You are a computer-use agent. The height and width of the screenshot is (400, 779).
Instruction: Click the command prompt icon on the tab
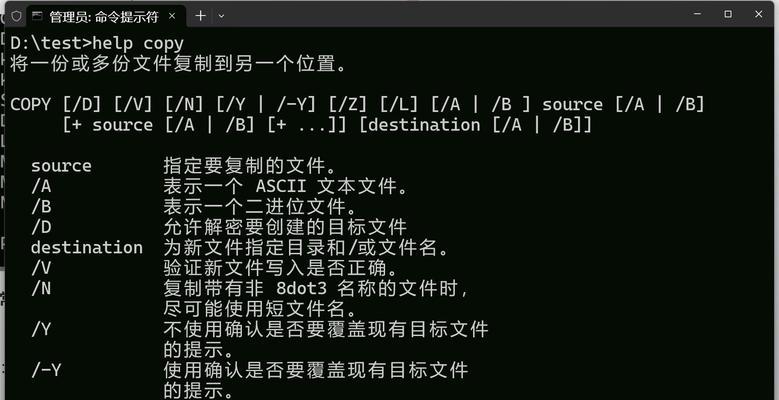coord(37,16)
